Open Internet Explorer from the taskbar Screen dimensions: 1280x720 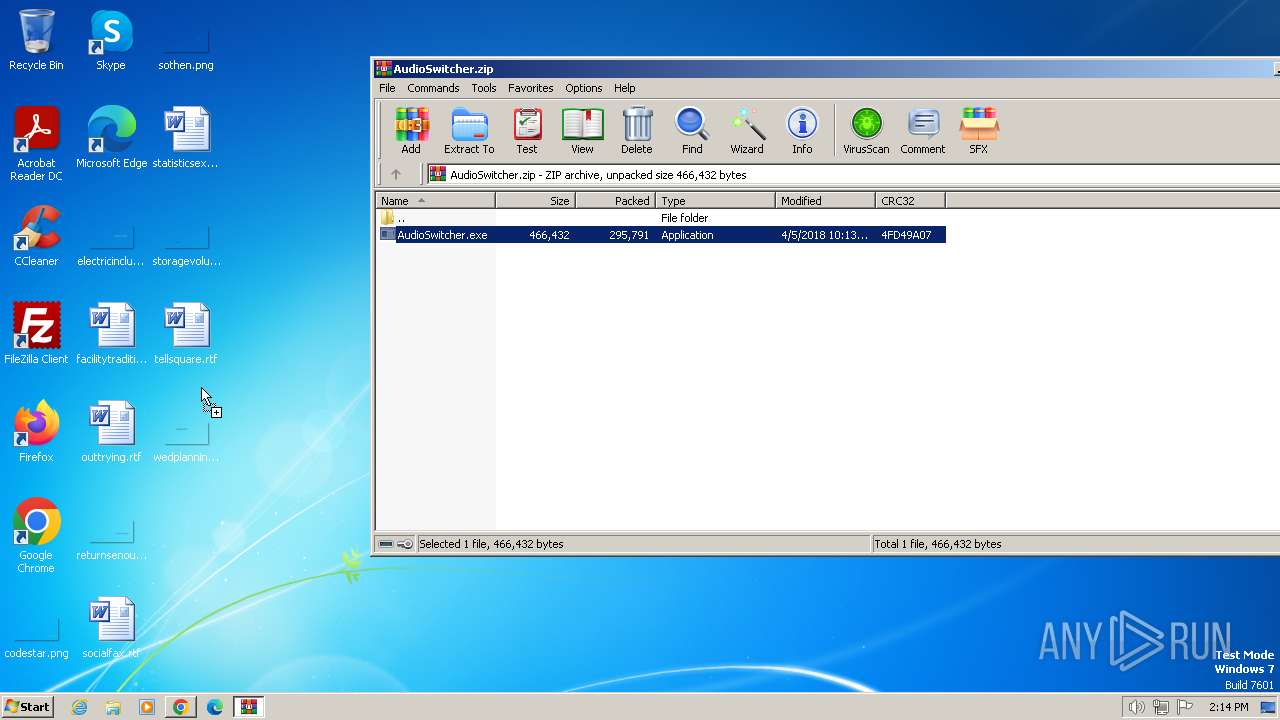pos(80,707)
